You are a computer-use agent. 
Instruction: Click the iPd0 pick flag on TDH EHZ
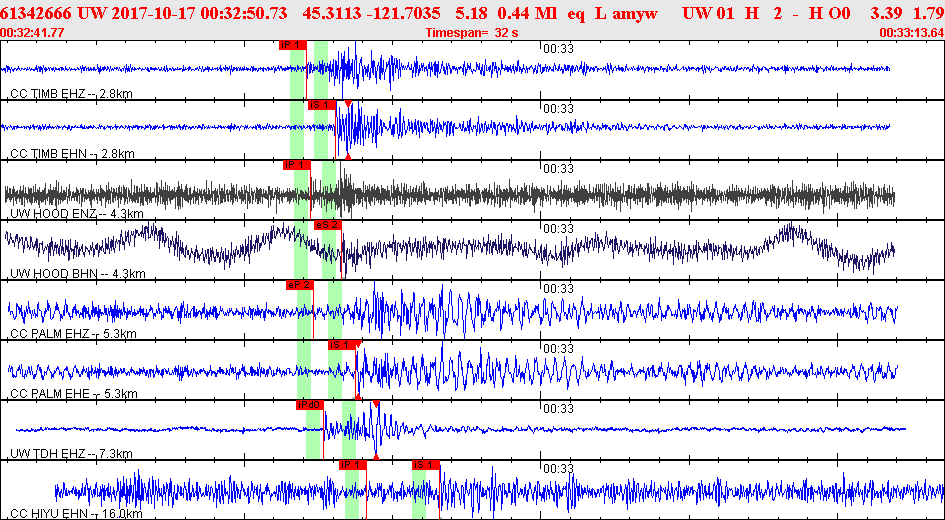click(x=310, y=405)
